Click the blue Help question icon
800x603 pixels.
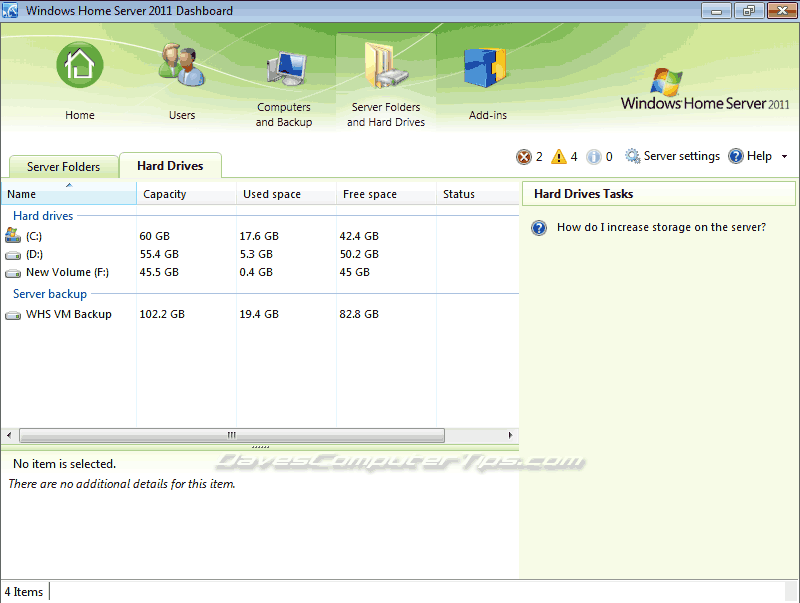[736, 156]
